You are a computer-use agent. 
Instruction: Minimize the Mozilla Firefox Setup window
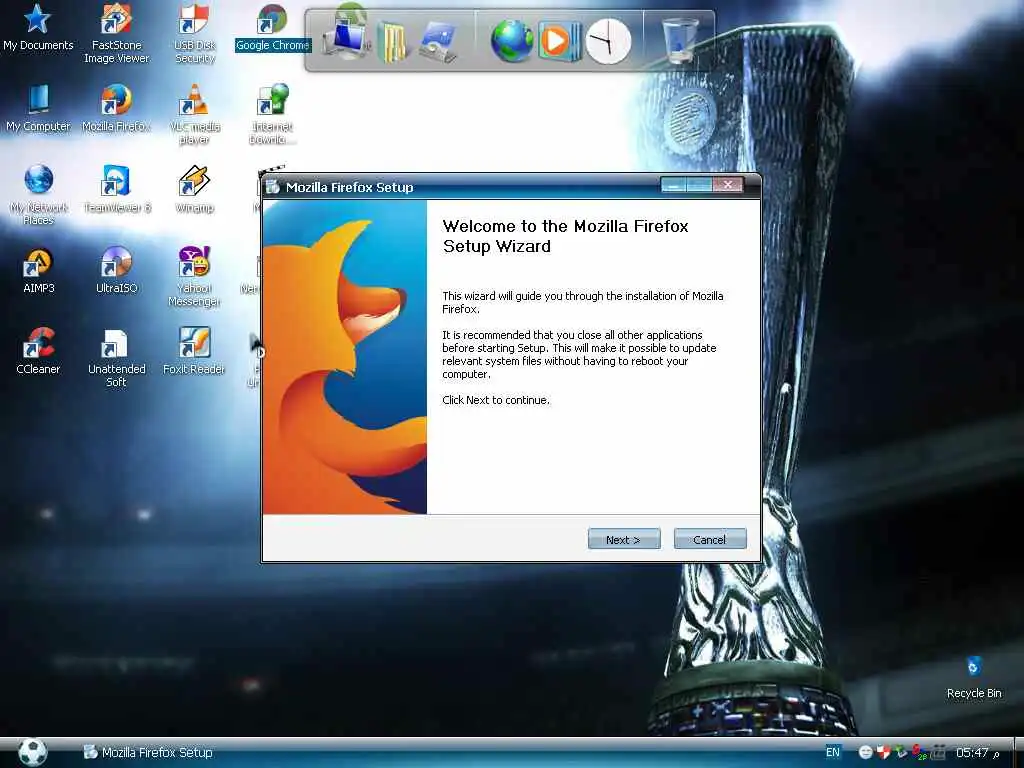coord(673,185)
